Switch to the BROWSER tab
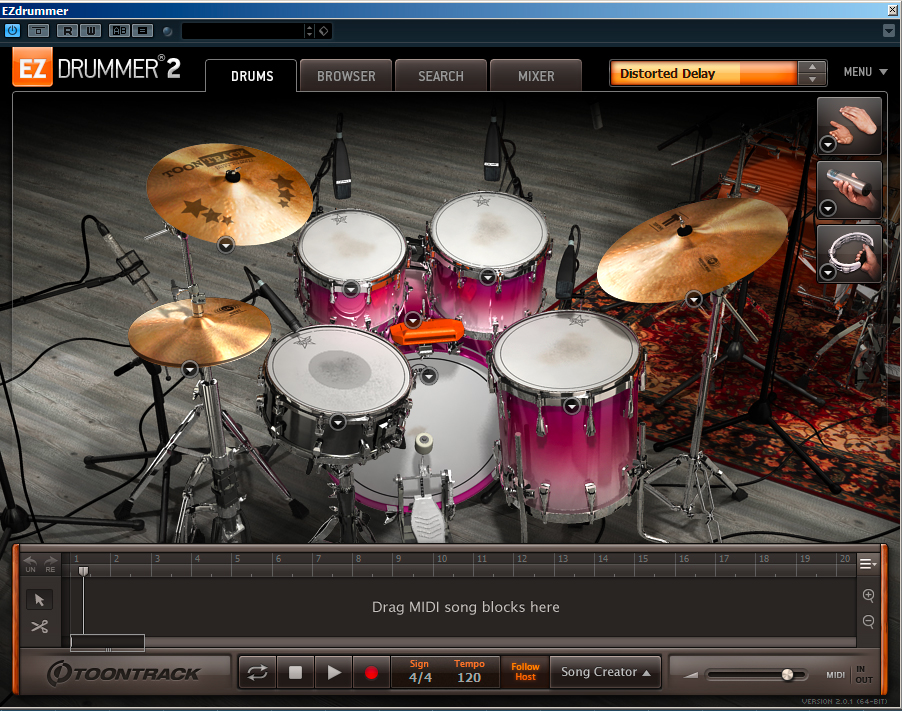This screenshot has height=711, width=902. coord(346,76)
